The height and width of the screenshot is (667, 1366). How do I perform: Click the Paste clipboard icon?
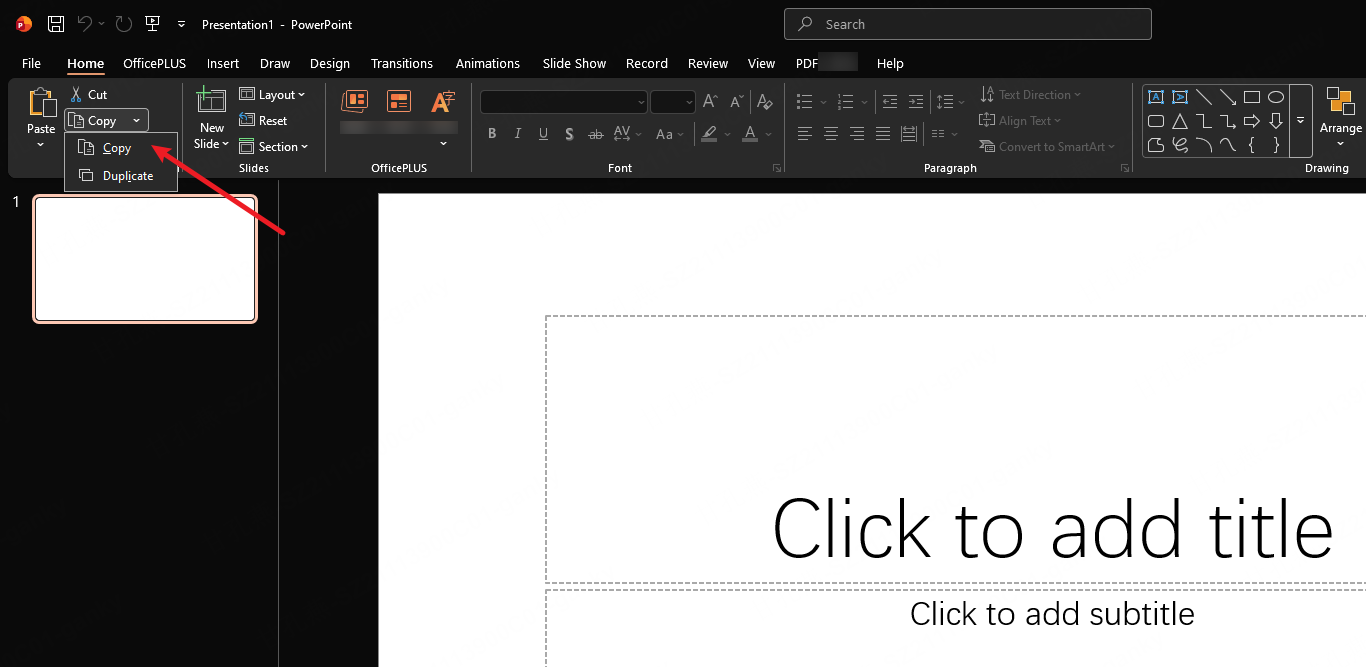[x=41, y=103]
